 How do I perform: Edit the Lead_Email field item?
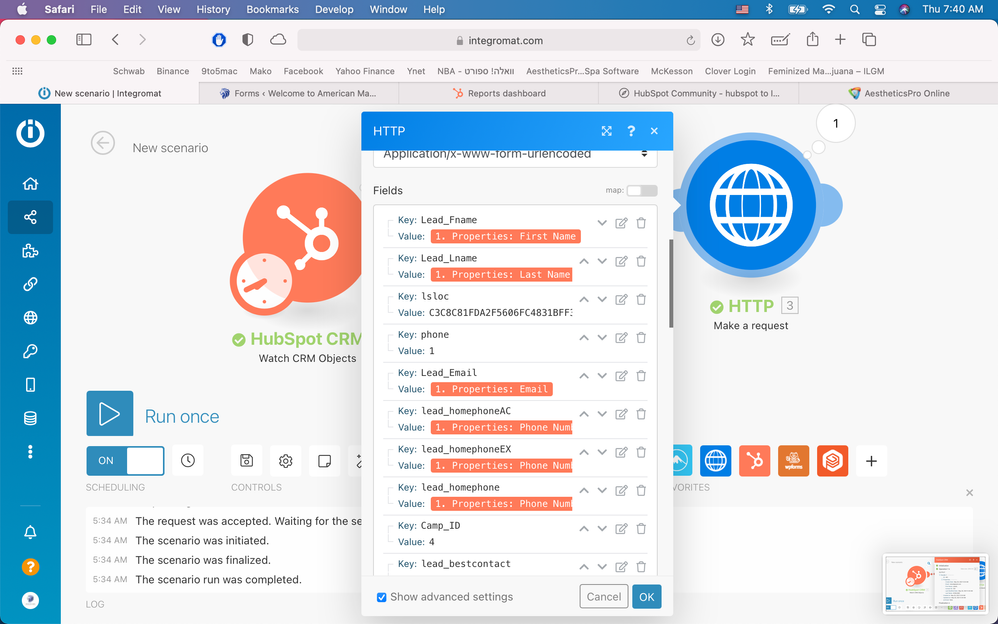click(x=621, y=376)
